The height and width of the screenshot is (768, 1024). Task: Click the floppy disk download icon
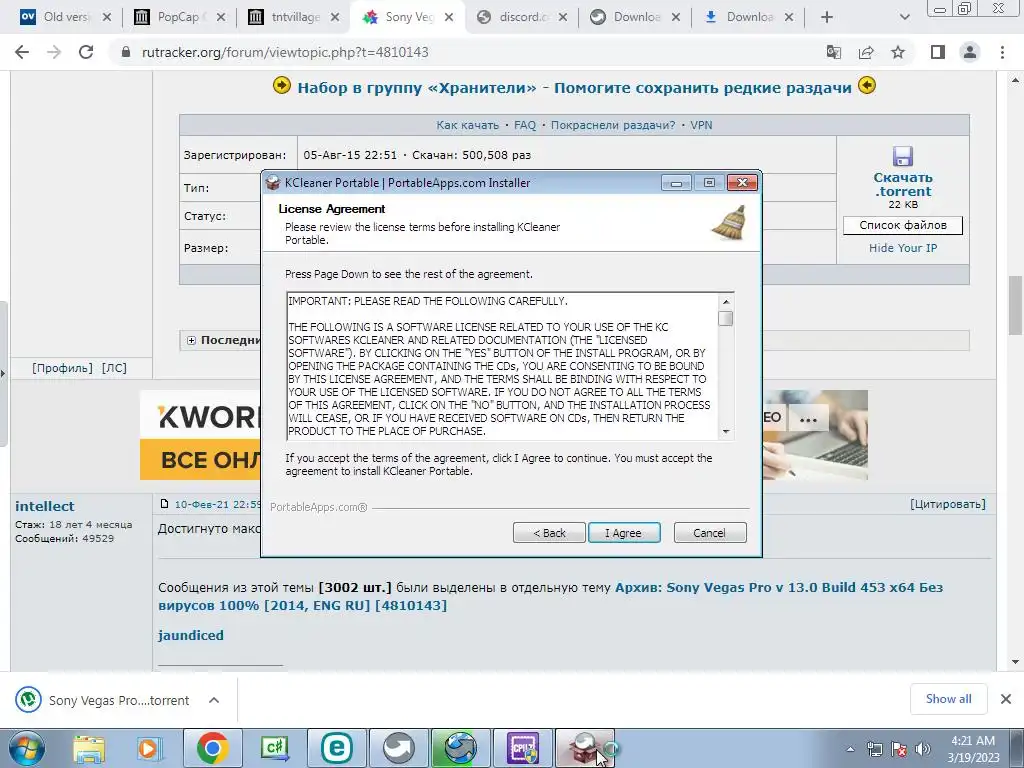coord(903,157)
